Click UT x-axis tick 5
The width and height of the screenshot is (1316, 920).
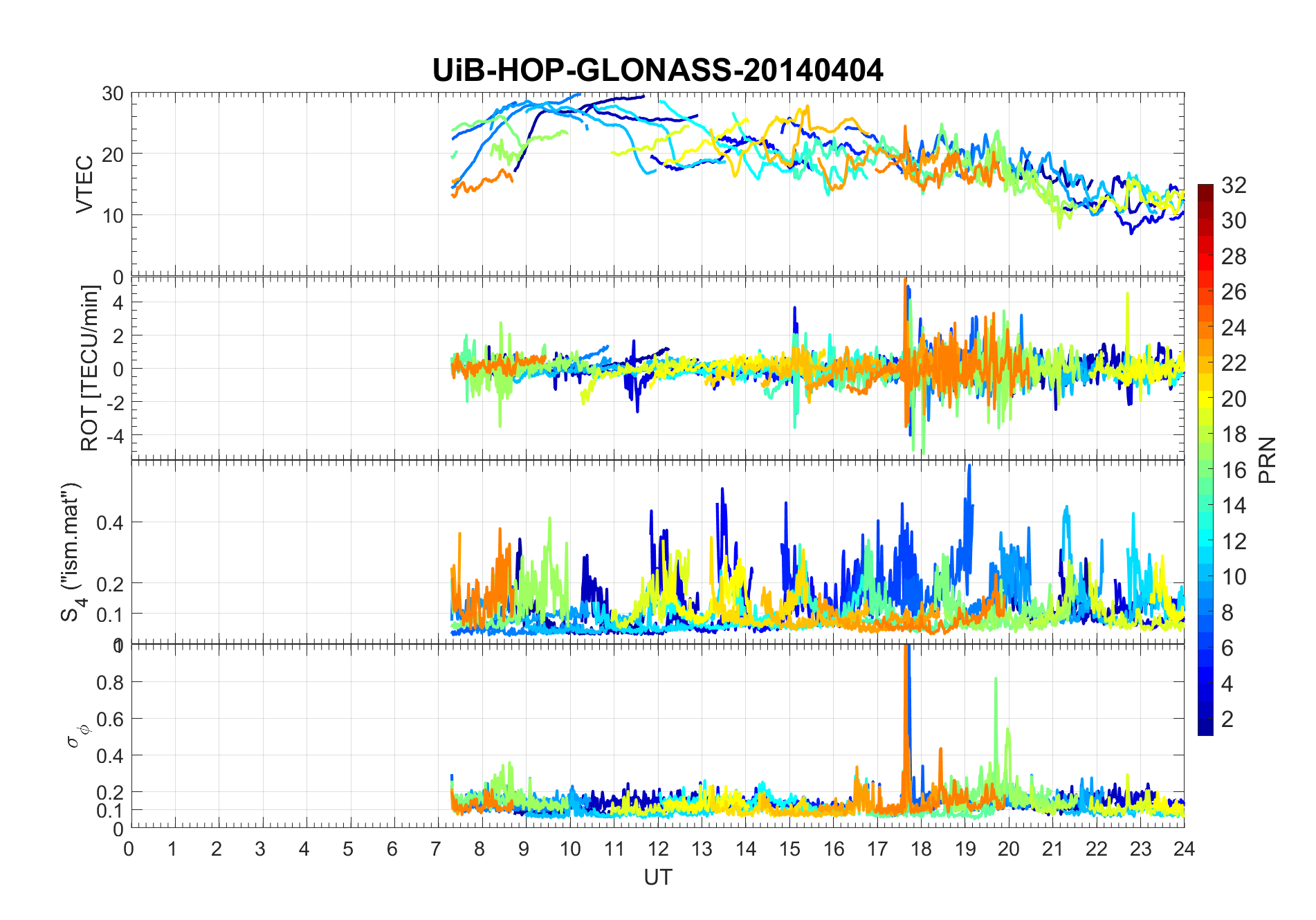(x=348, y=849)
